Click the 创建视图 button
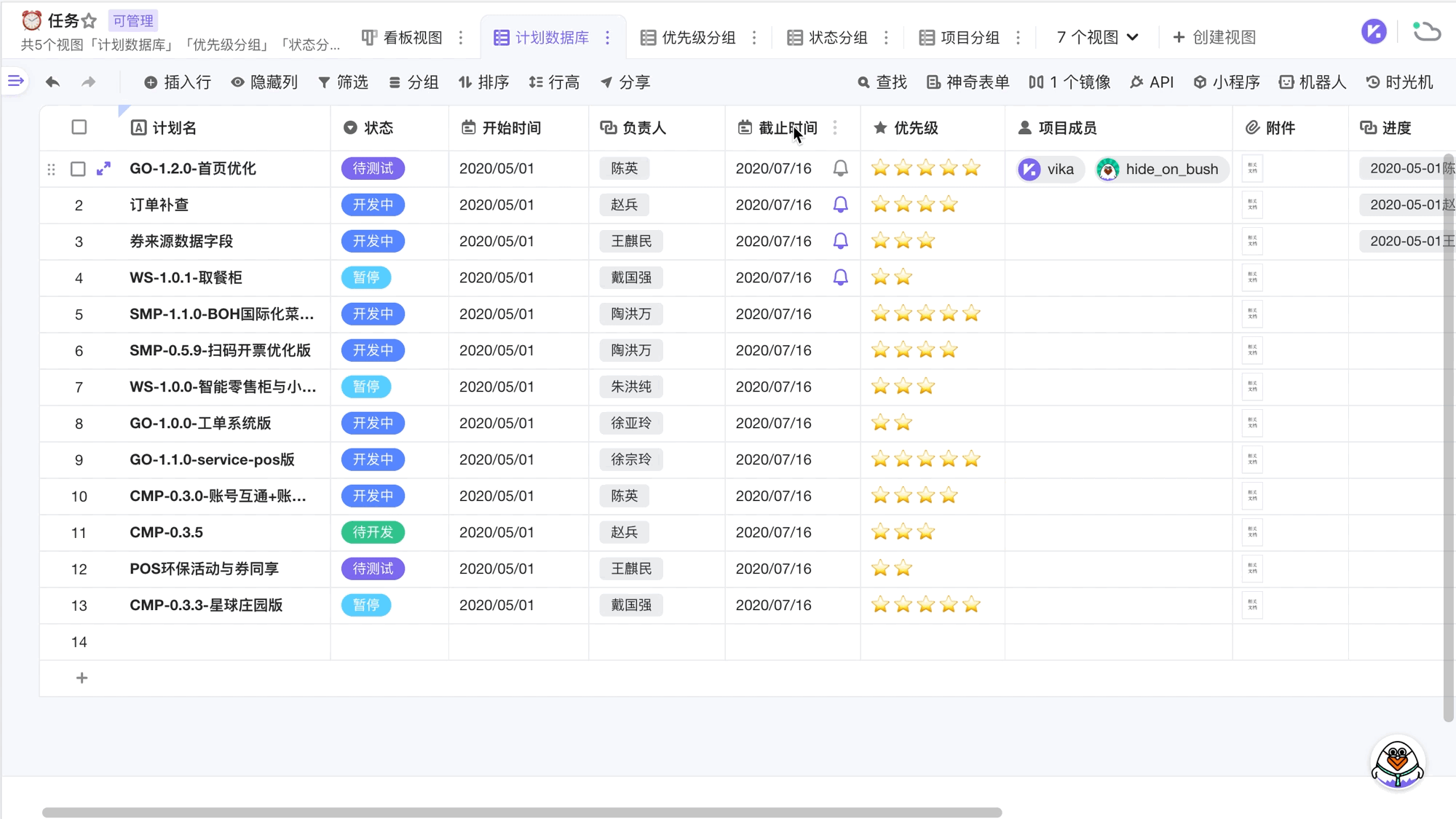The image size is (1456, 819). pyautogui.click(x=1214, y=37)
